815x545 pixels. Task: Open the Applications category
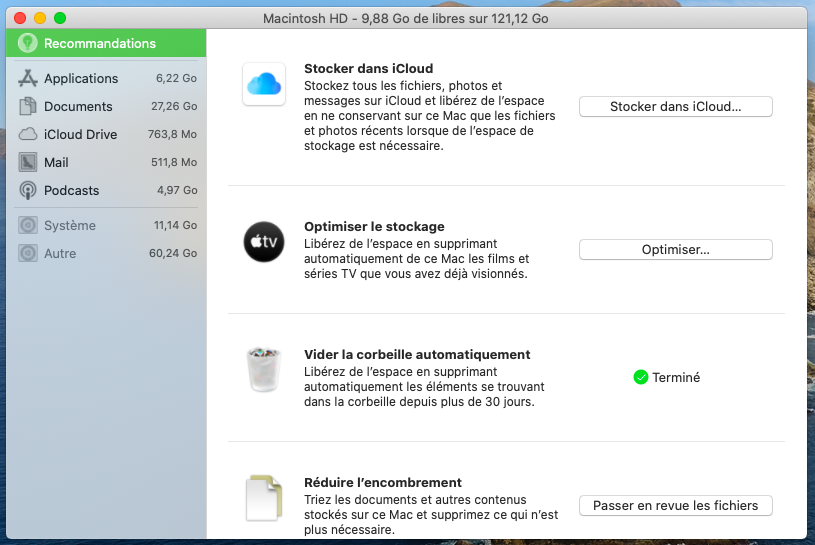coord(106,78)
